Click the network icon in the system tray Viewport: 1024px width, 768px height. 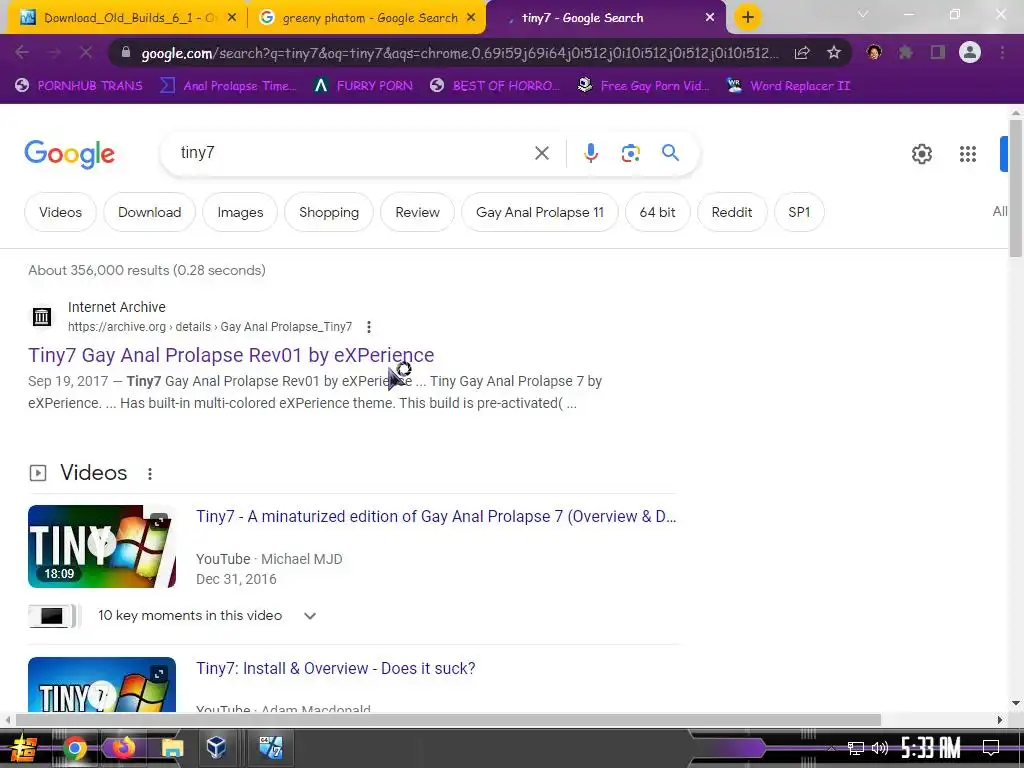855,748
